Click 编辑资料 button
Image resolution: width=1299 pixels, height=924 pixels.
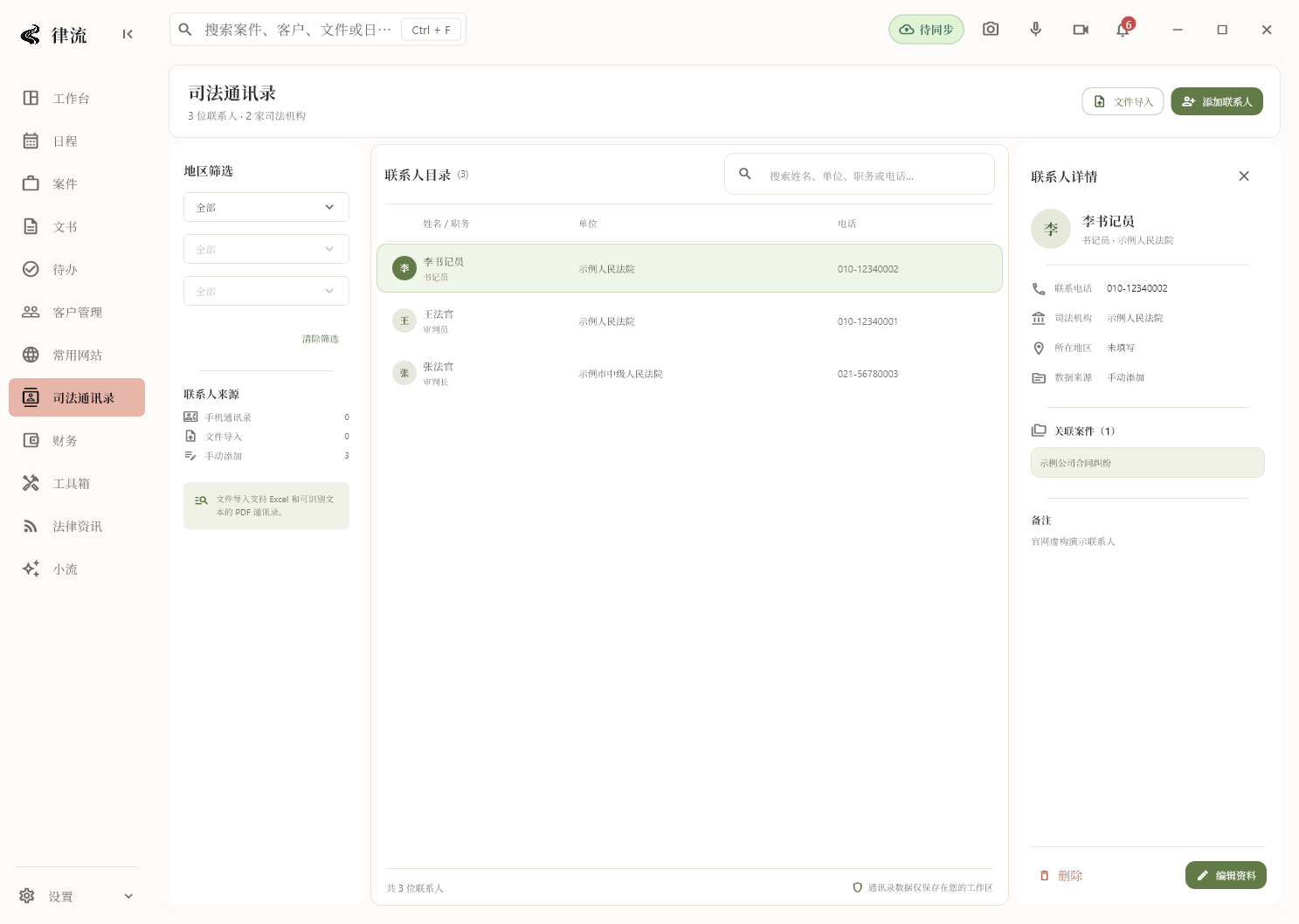(1226, 875)
